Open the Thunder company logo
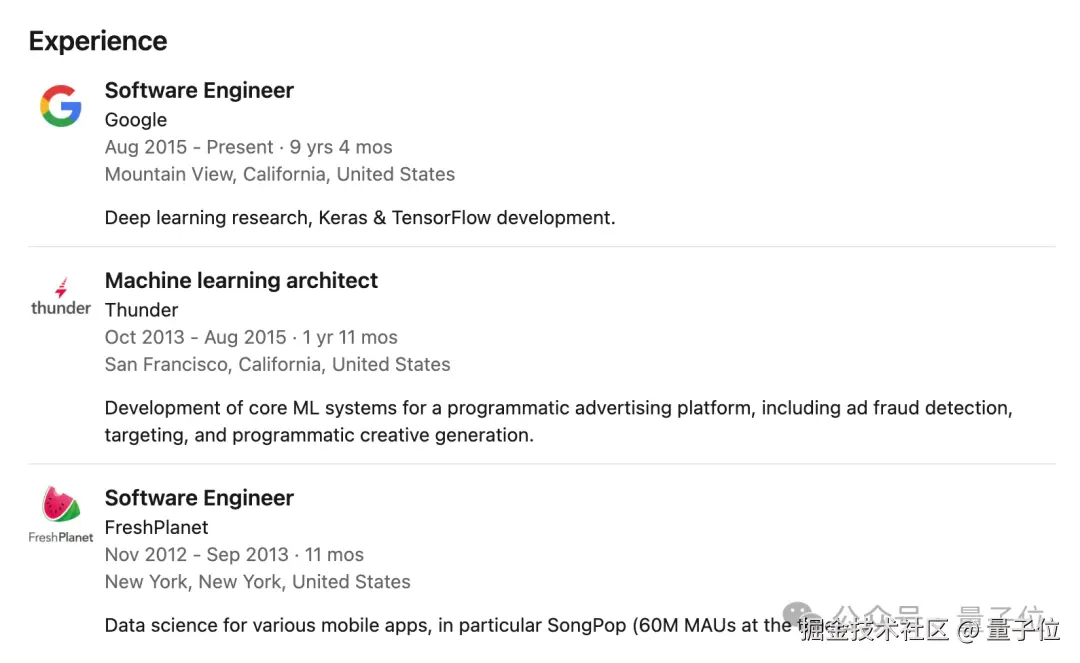 click(x=61, y=297)
